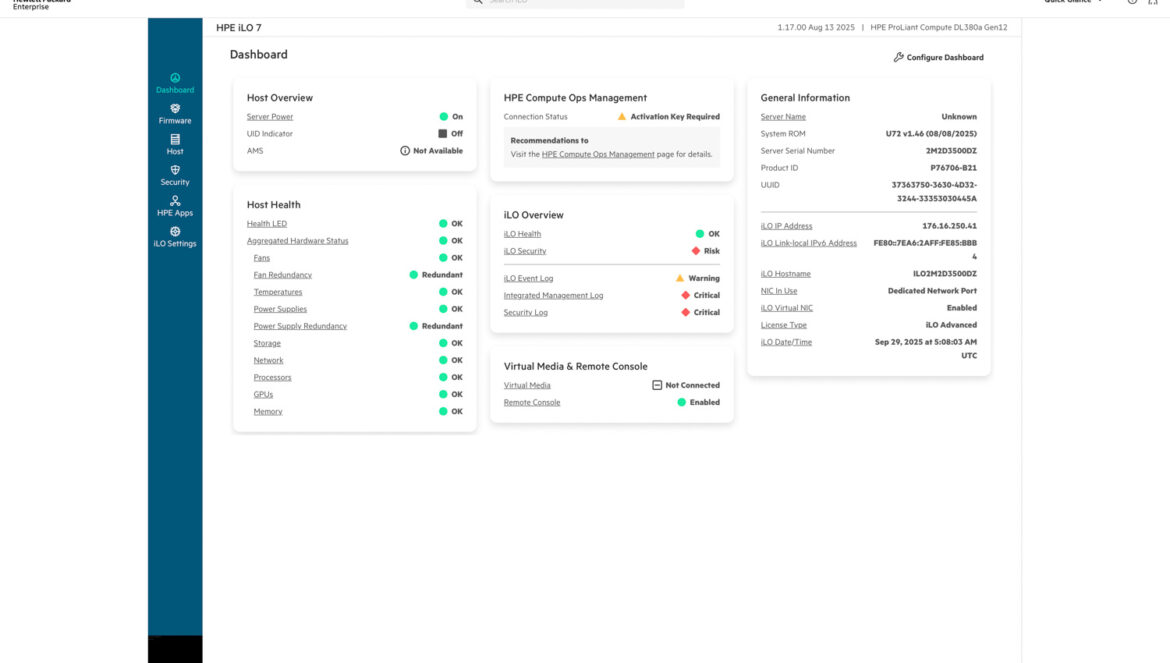The height and width of the screenshot is (663, 1170).
Task: Open the iLO Event Log link
Action: [528, 279]
